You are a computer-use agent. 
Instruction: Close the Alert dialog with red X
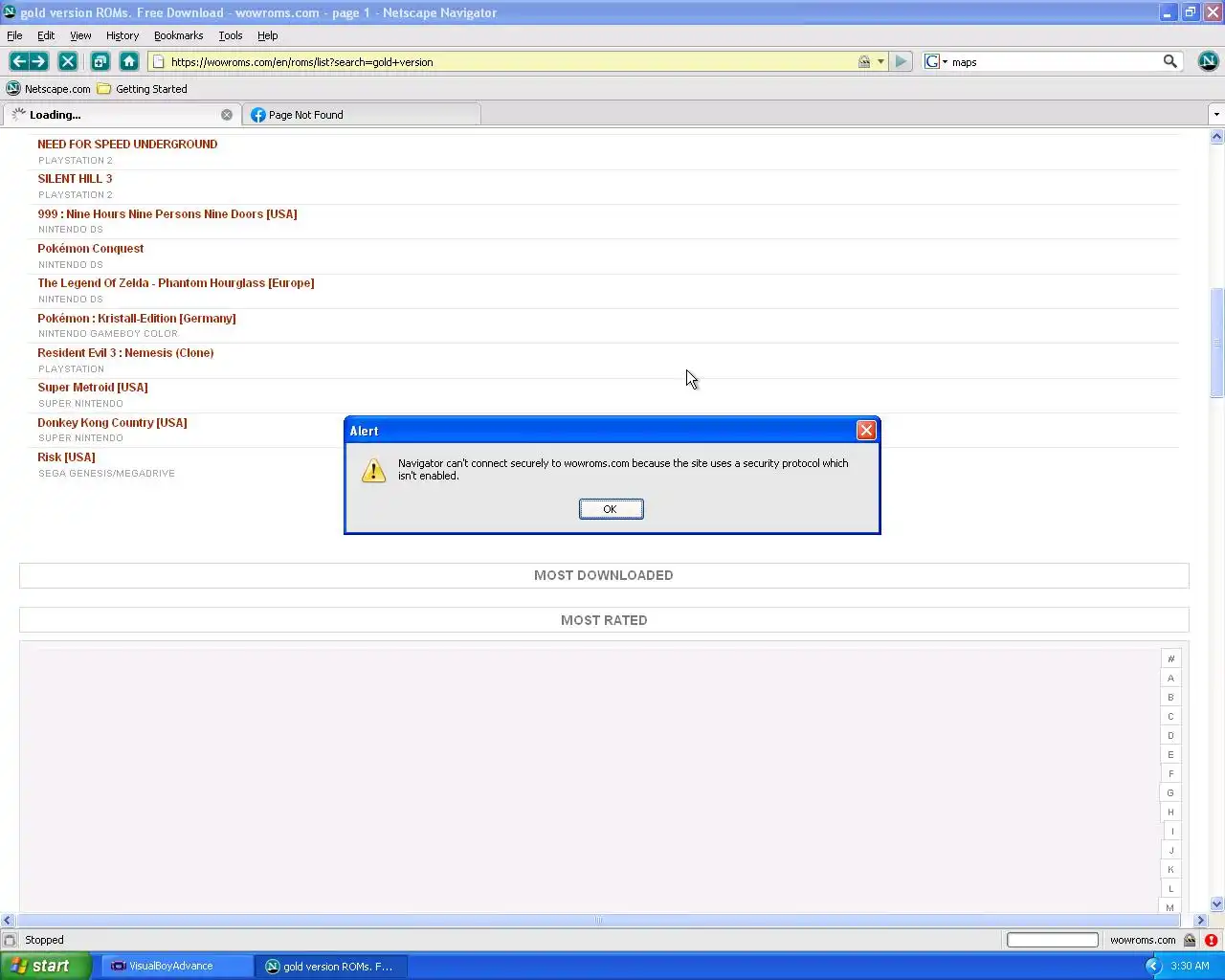pos(866,431)
